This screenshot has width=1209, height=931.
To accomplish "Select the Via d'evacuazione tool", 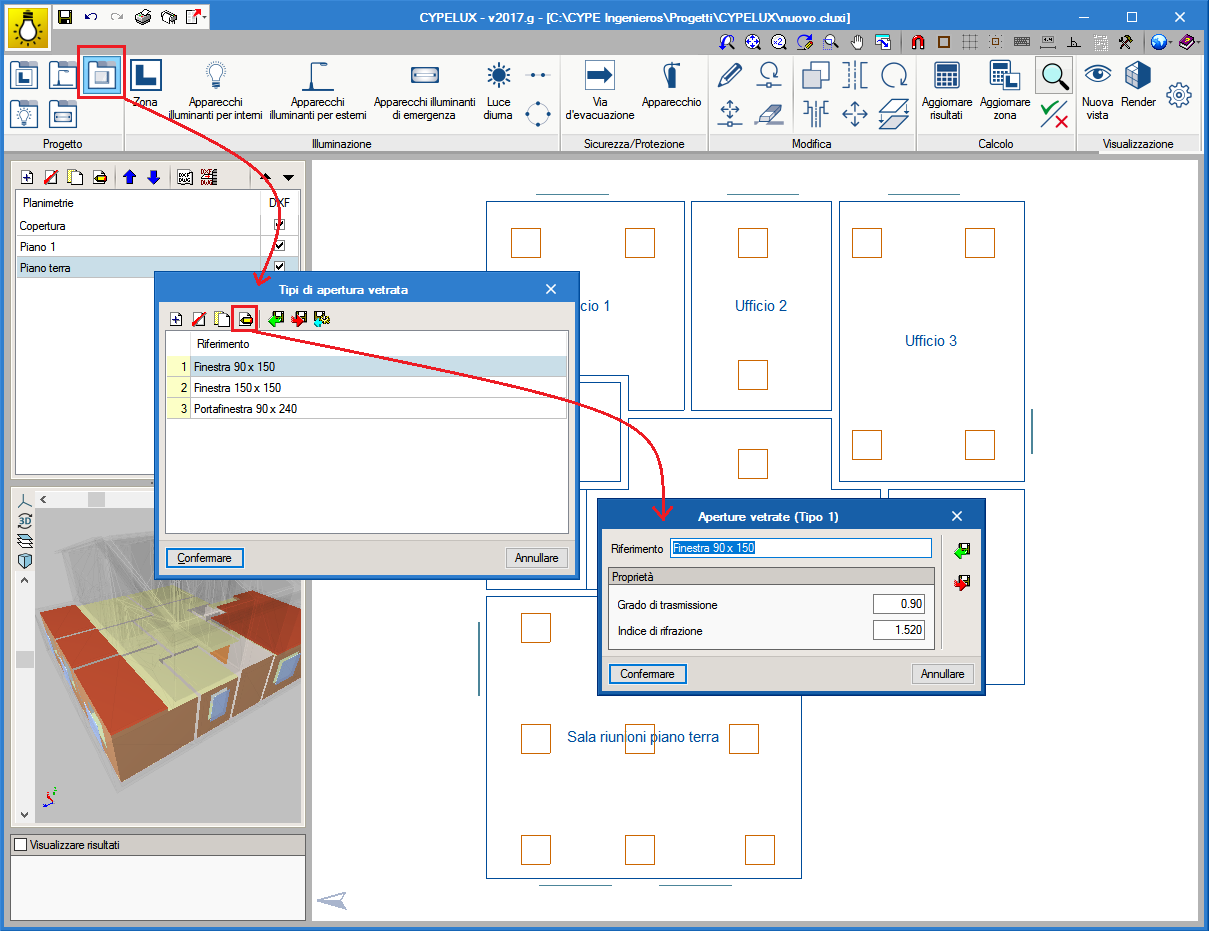I will (x=600, y=90).
